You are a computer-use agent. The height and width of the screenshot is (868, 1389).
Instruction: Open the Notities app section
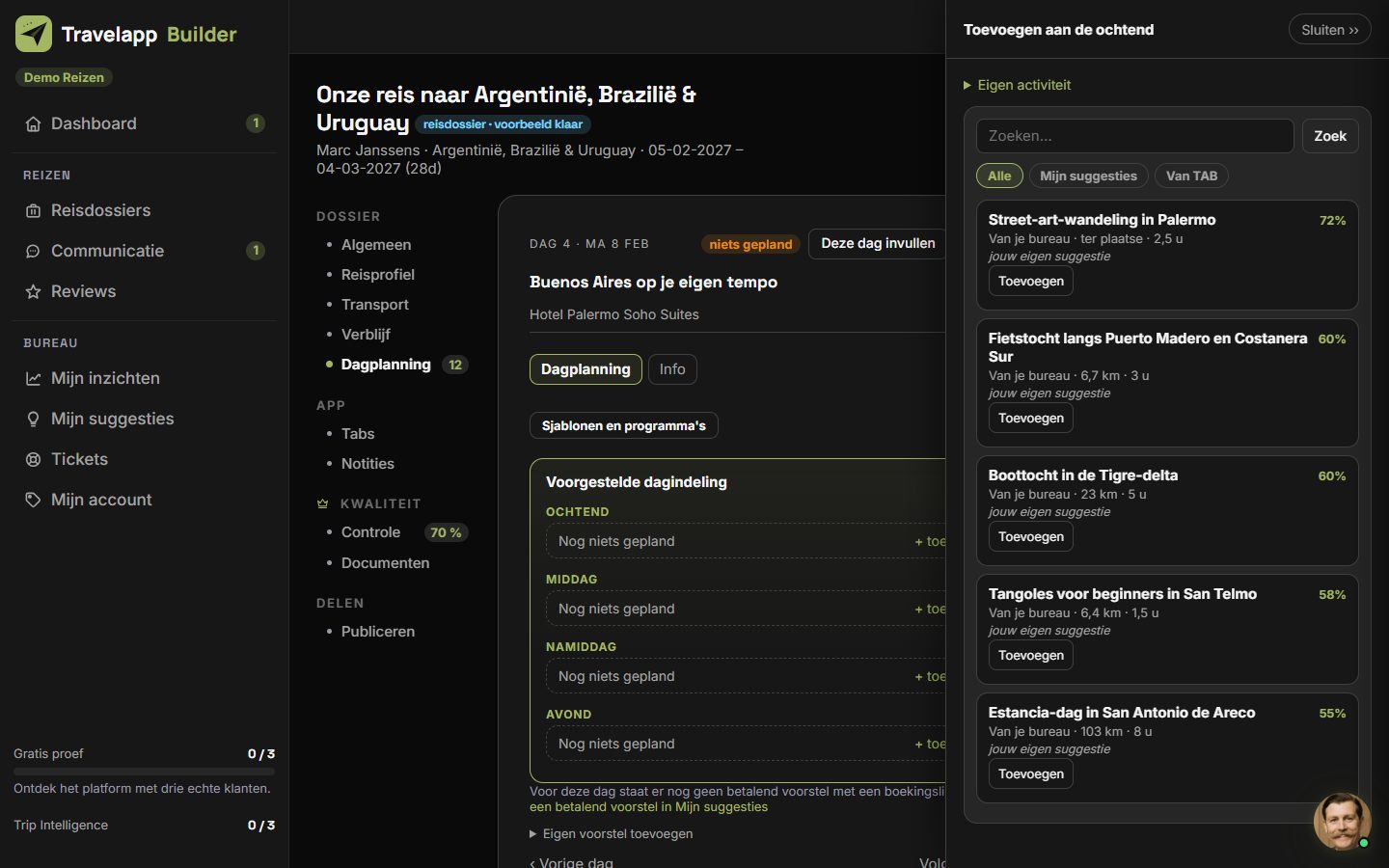click(368, 464)
